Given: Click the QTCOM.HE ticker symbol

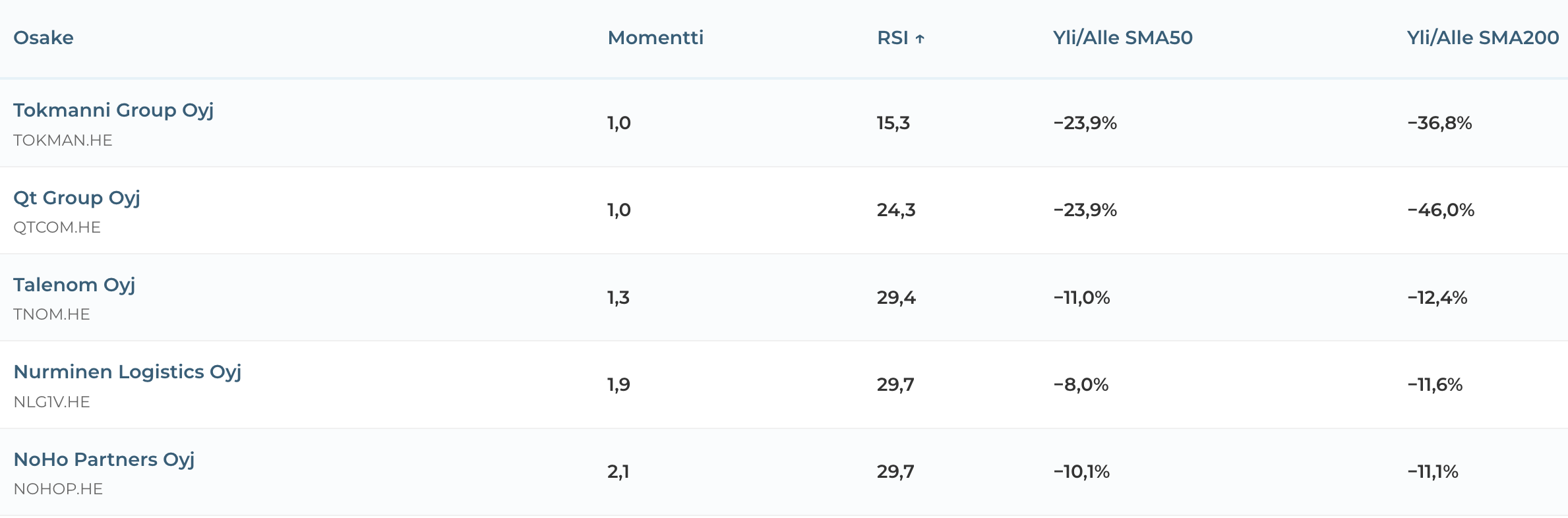Looking at the screenshot, I should point(57,227).
